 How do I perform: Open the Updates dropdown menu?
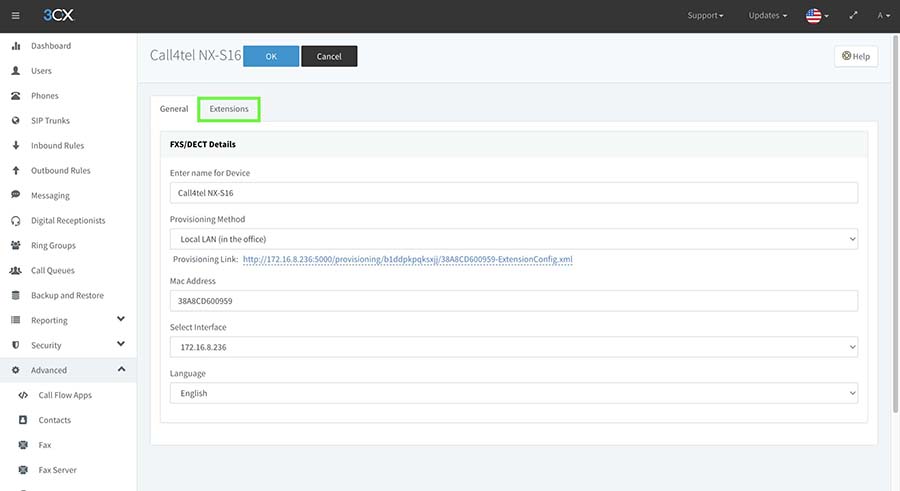(x=767, y=16)
